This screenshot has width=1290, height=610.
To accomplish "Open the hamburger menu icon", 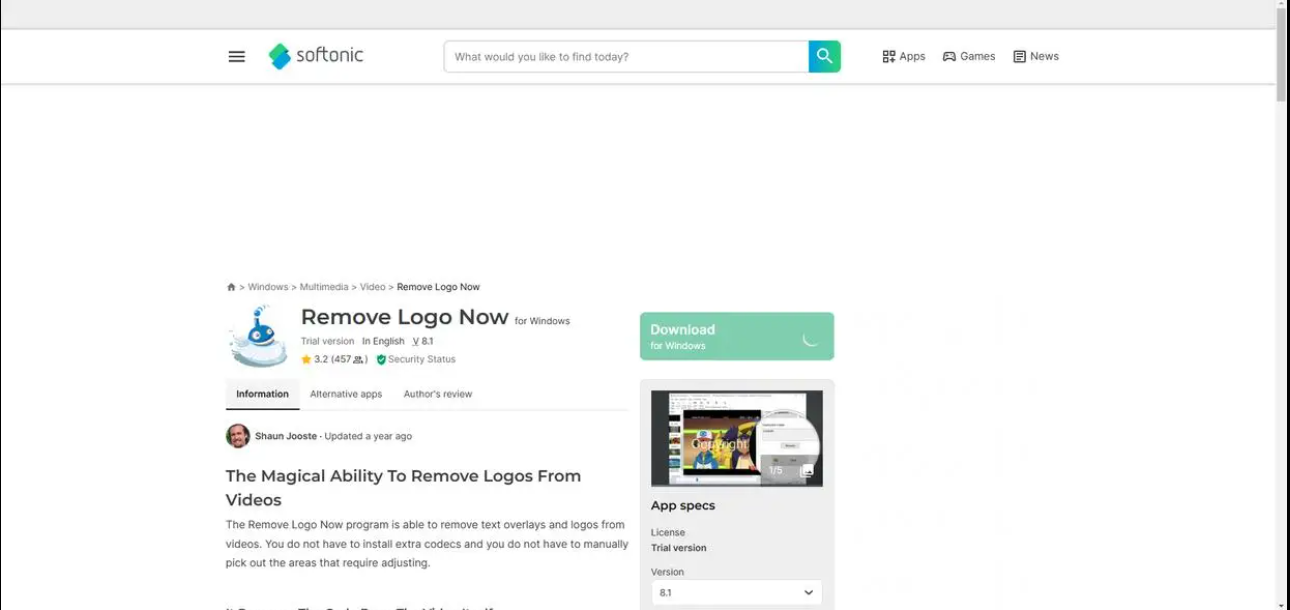I will tap(236, 57).
